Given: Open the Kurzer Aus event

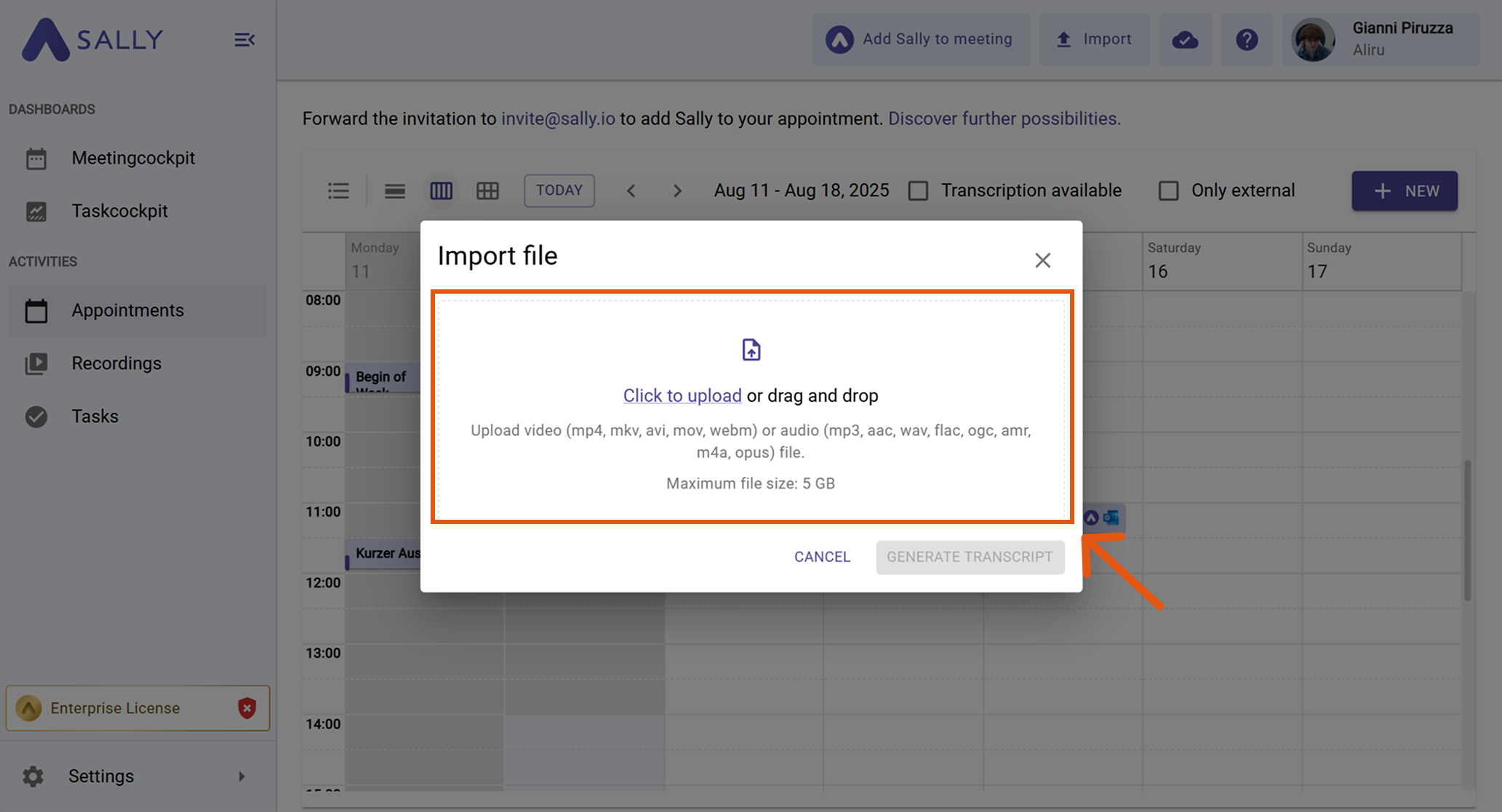Looking at the screenshot, I should [383, 554].
